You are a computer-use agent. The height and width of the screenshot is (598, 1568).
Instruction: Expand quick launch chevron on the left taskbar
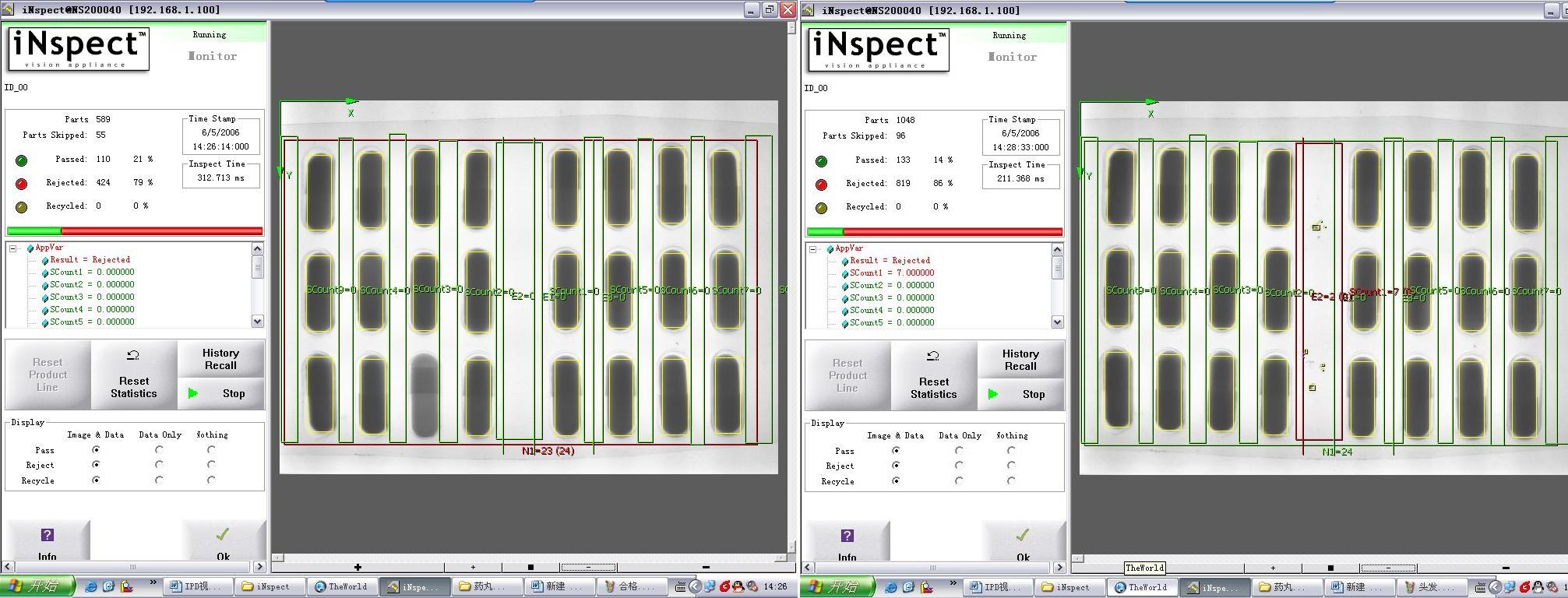coord(153,582)
